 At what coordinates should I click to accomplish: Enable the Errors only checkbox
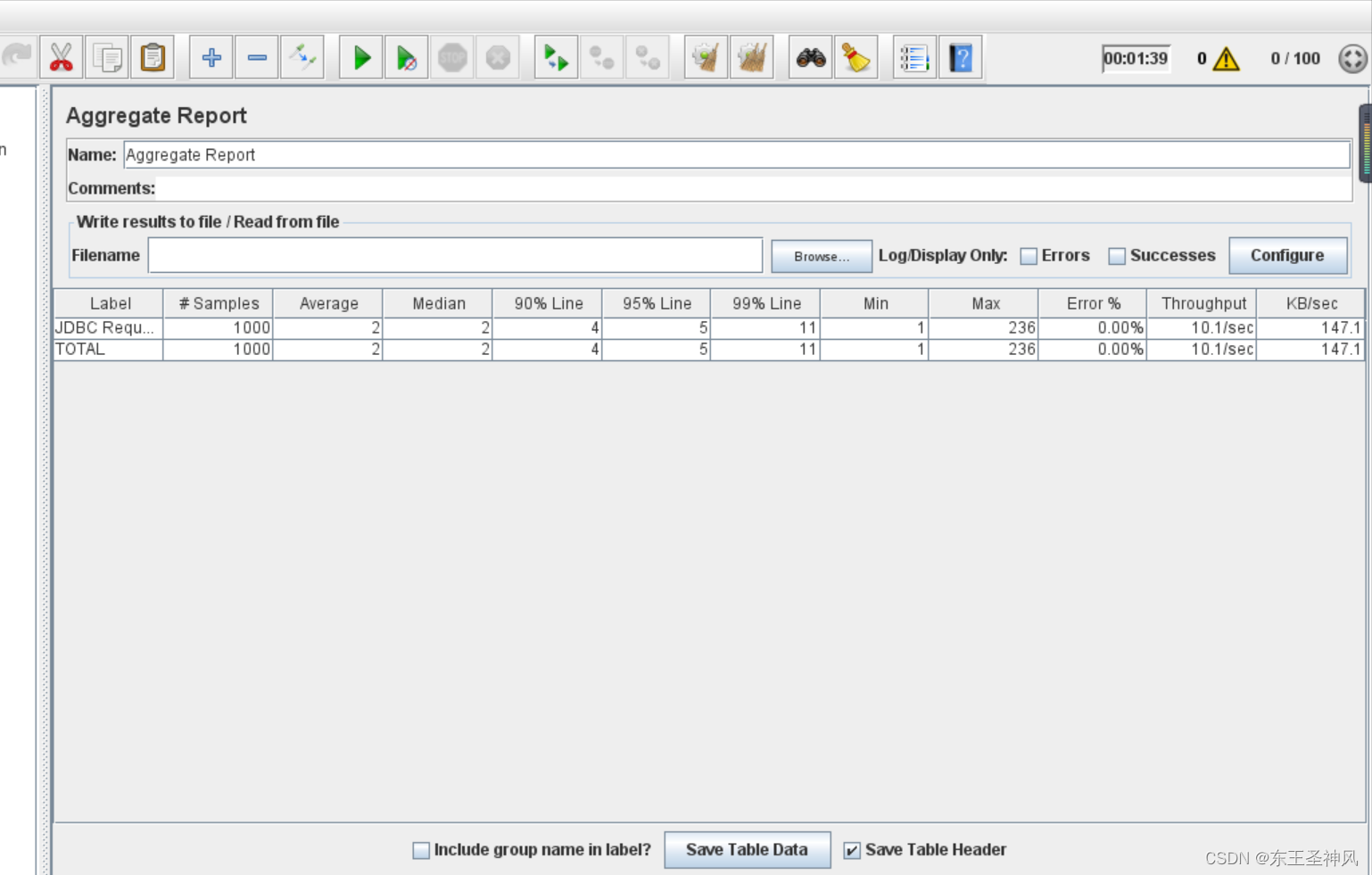(x=1029, y=256)
